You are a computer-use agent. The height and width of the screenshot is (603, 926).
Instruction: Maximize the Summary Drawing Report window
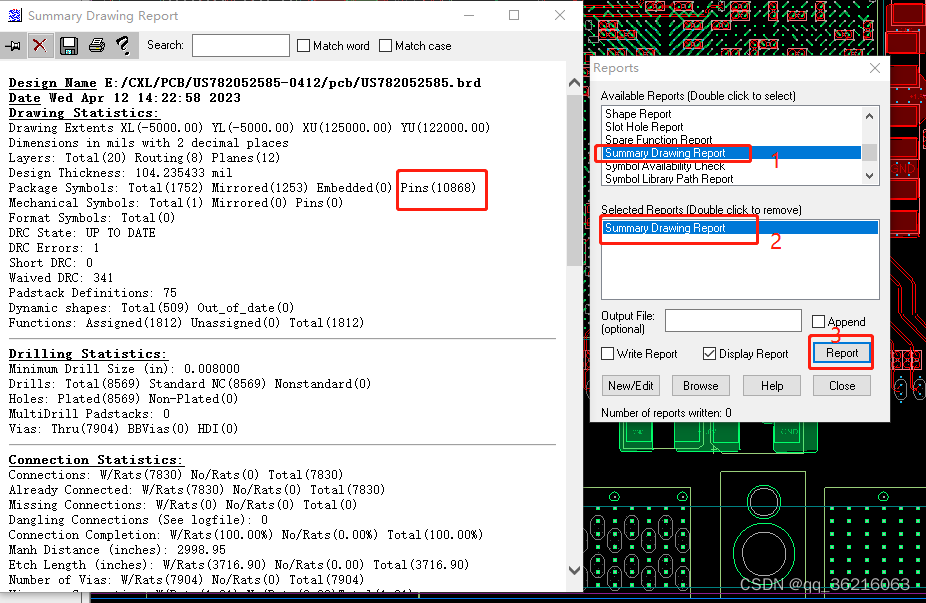pos(514,16)
